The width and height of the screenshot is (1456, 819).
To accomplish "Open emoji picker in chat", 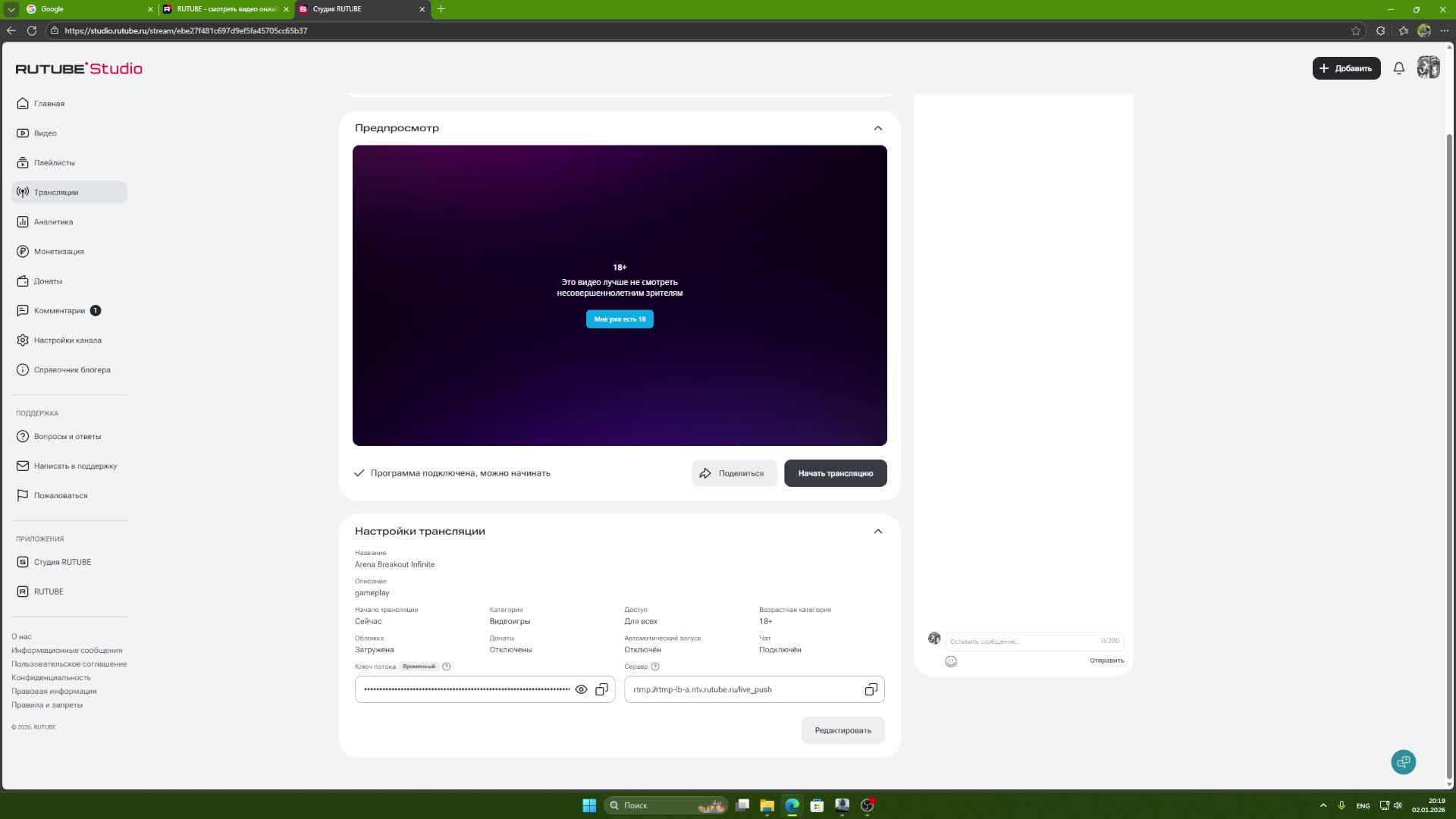I will point(951,661).
